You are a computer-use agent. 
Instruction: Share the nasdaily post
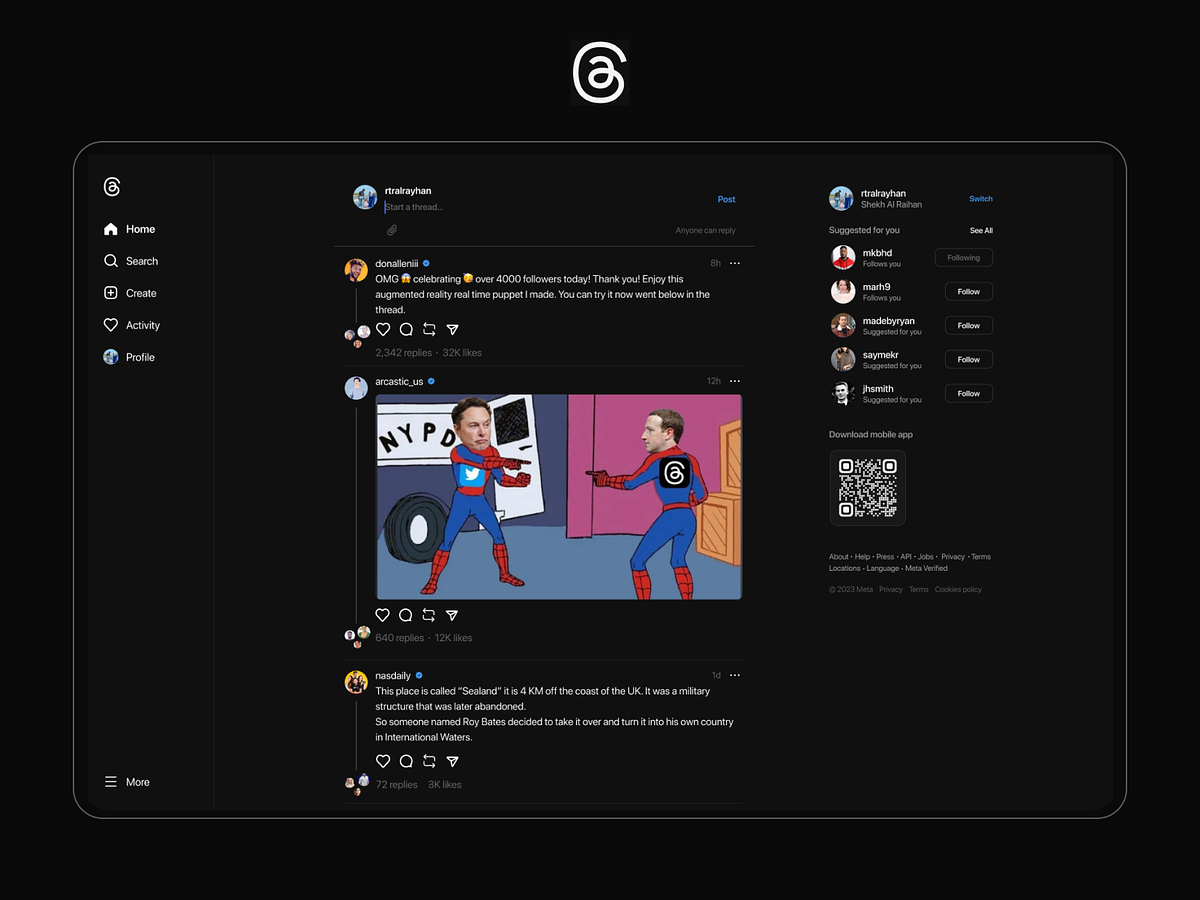(x=452, y=761)
